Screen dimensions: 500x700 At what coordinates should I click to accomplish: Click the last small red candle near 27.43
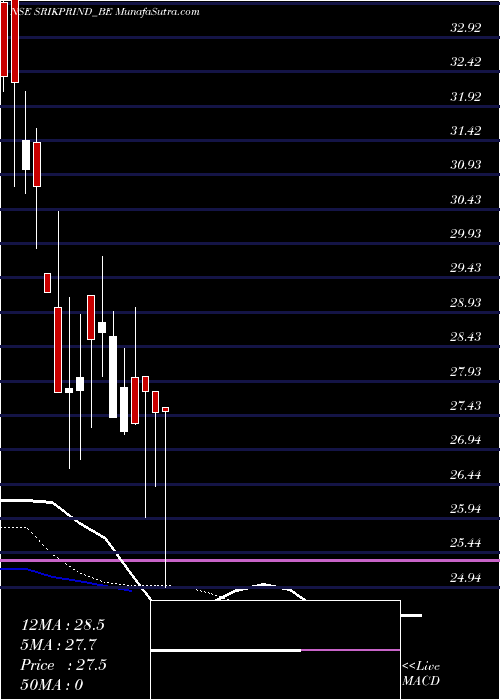tap(166, 409)
